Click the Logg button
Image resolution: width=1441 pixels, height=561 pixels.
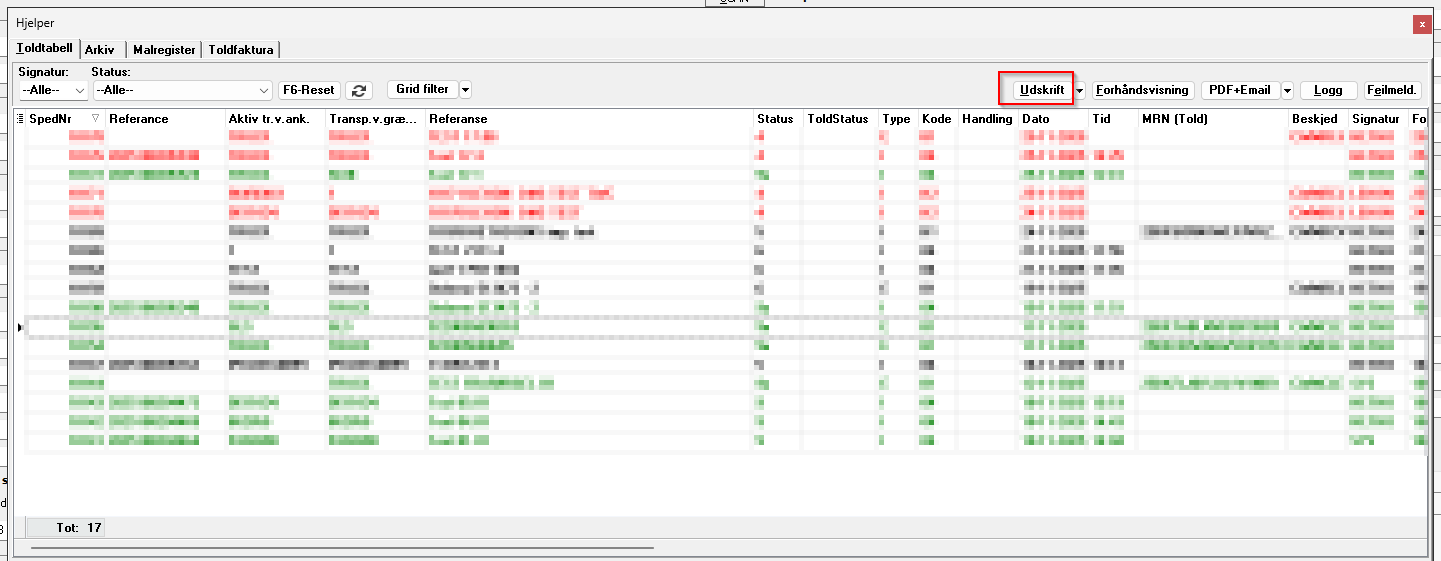pyautogui.click(x=1328, y=90)
